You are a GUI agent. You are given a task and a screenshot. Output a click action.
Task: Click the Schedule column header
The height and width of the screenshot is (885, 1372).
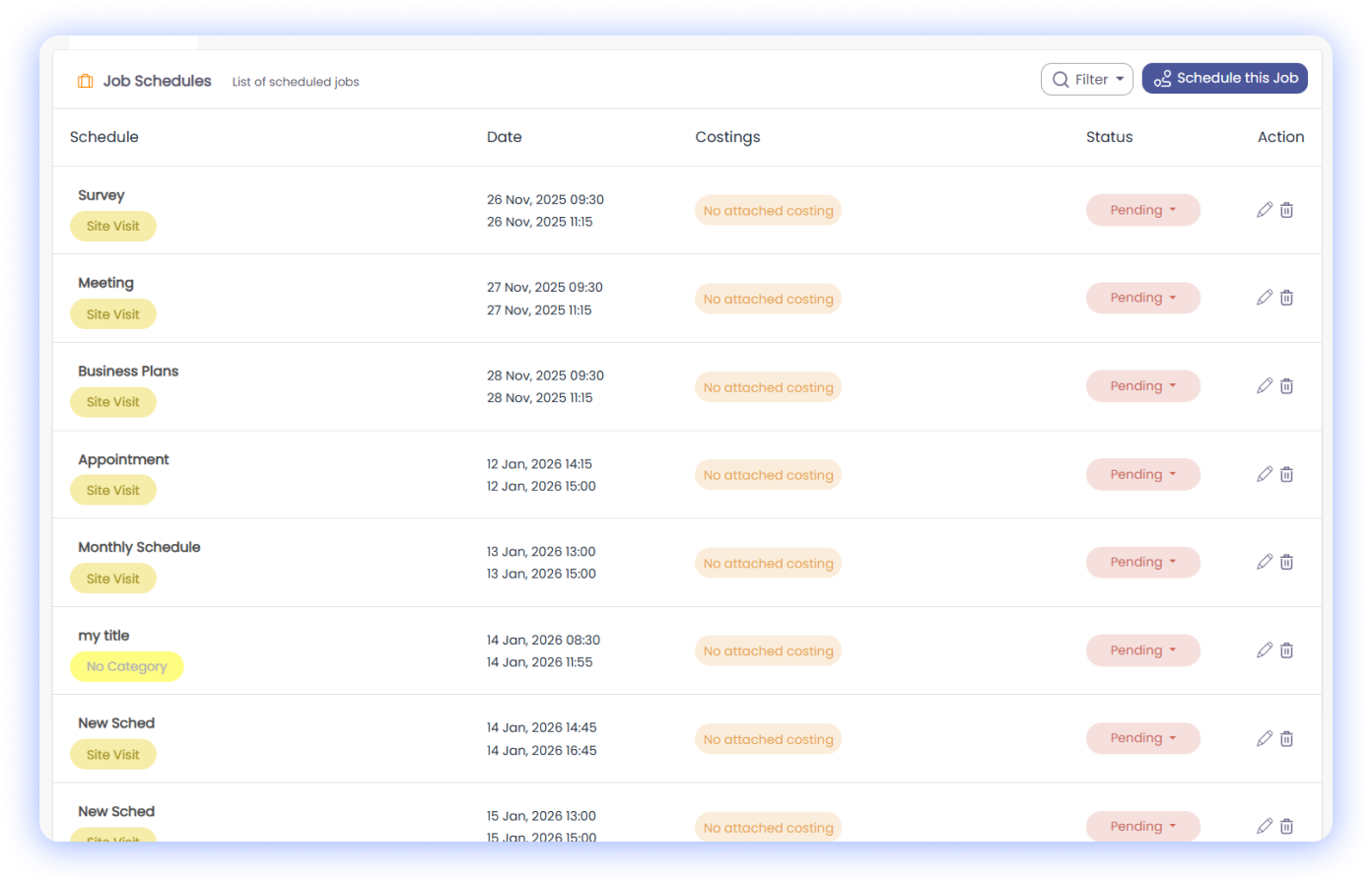click(104, 137)
